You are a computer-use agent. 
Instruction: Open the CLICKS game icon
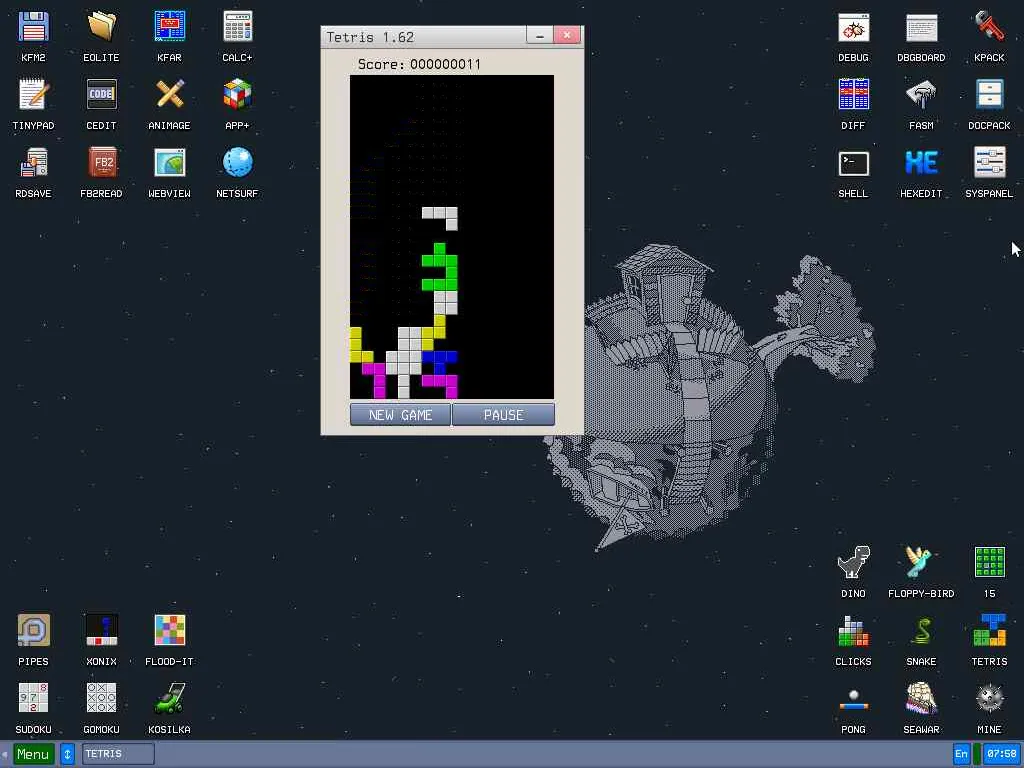(854, 631)
